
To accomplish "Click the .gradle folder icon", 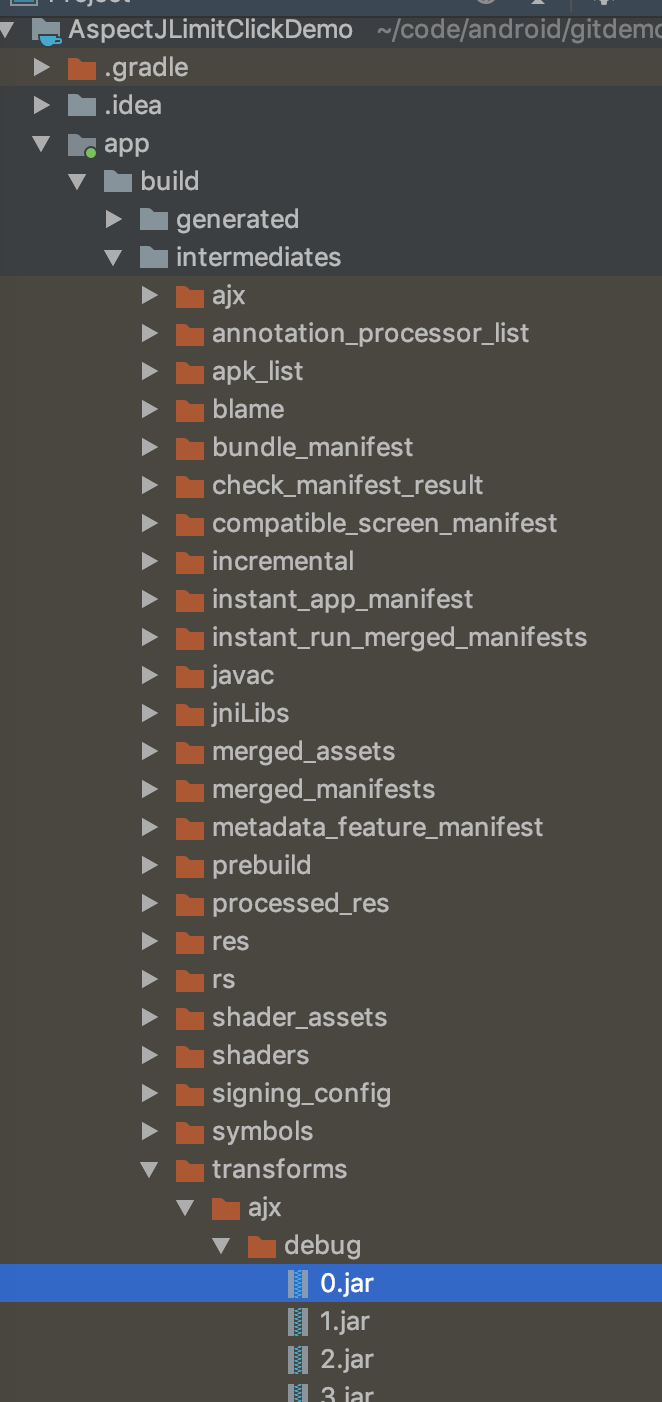I will click(81, 68).
